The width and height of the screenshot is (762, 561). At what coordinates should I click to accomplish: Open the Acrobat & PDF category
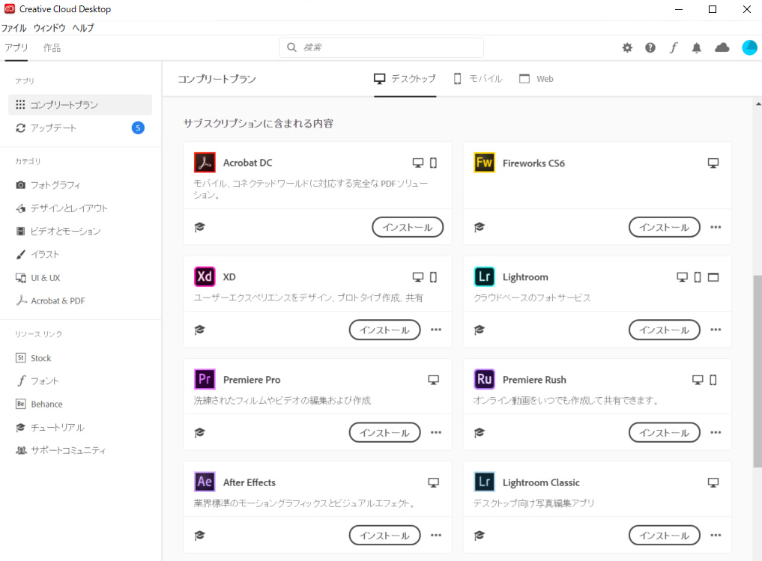50,300
